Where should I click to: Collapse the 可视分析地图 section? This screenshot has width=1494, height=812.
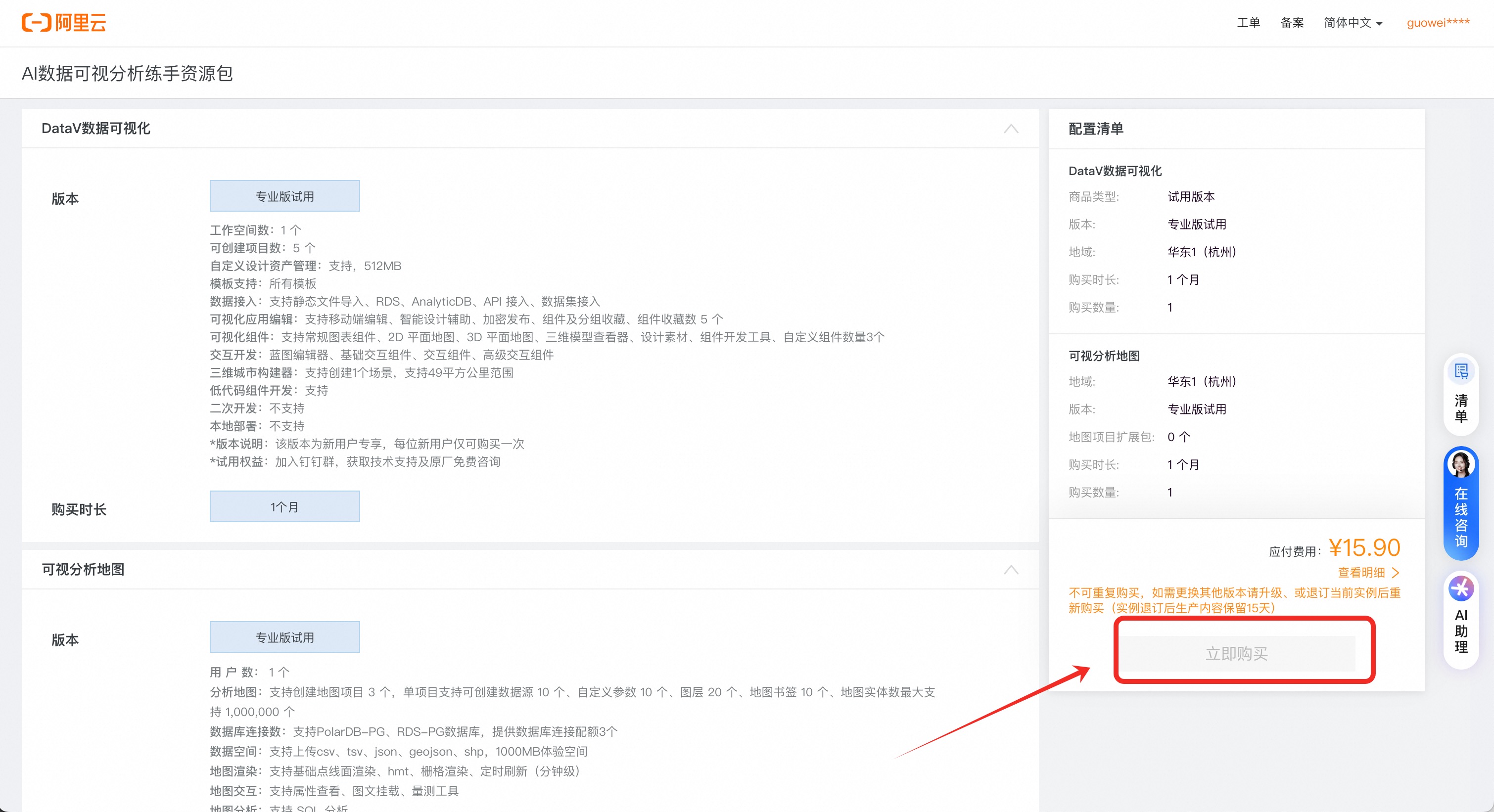tap(1011, 570)
